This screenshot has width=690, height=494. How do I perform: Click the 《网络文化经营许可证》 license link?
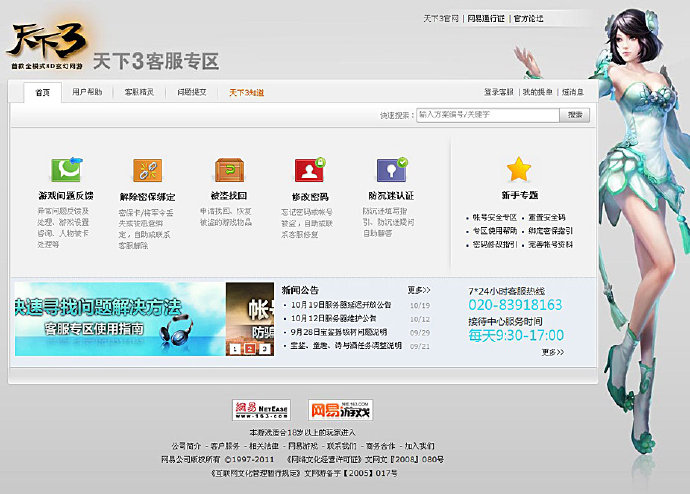[x=324, y=460]
